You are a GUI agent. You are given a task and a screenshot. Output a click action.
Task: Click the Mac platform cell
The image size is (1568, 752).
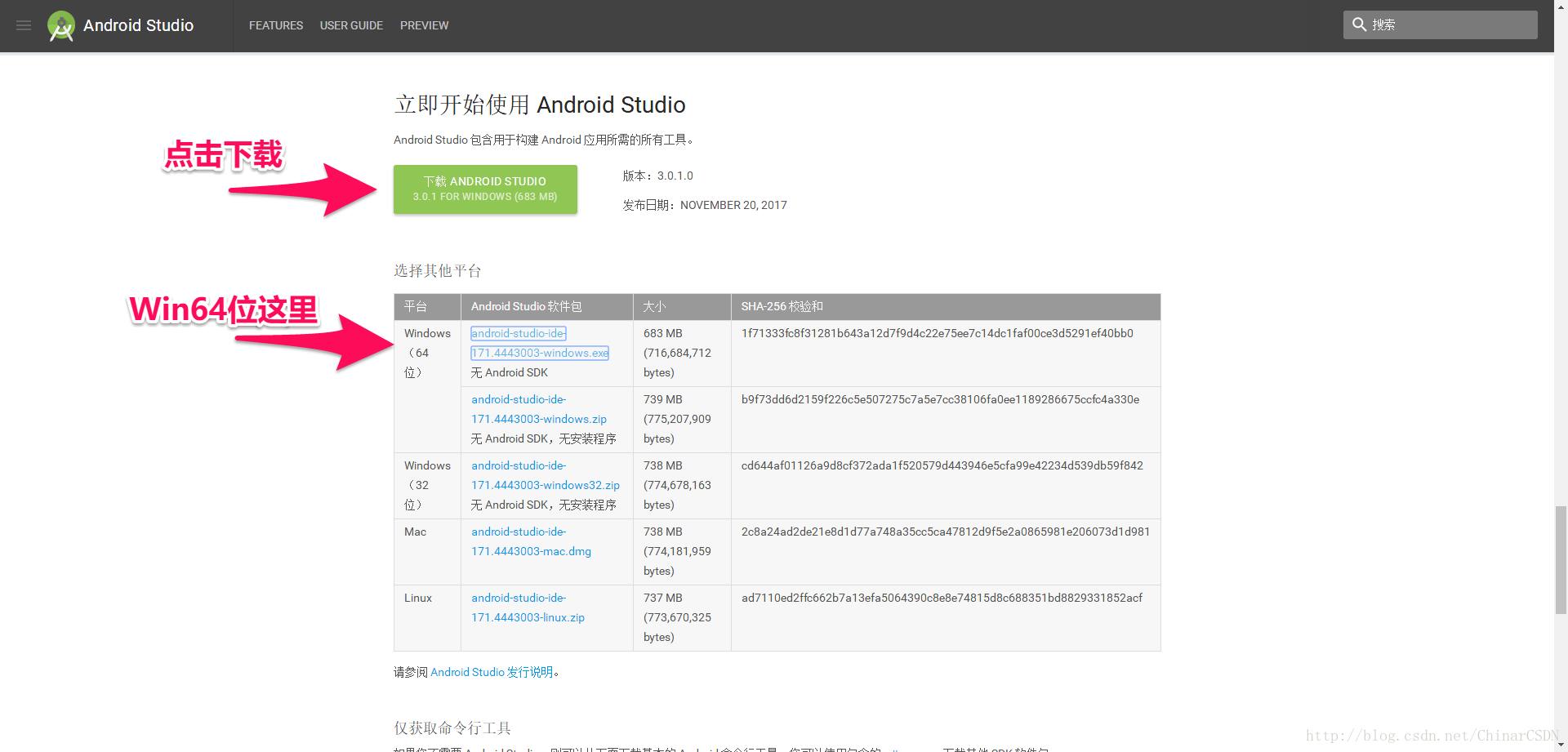[427, 551]
